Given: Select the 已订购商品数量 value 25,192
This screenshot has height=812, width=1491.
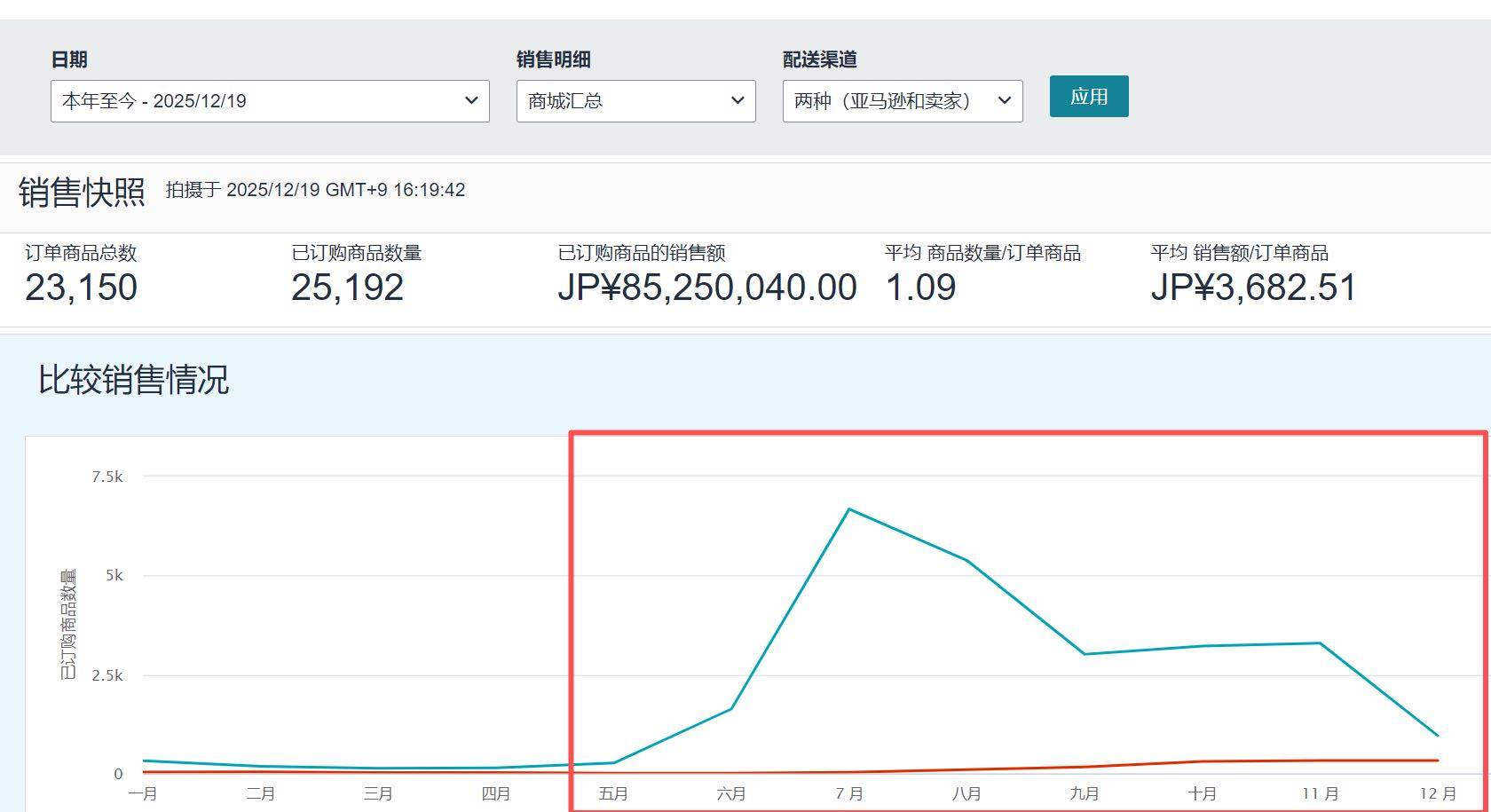Looking at the screenshot, I should pyautogui.click(x=347, y=288).
